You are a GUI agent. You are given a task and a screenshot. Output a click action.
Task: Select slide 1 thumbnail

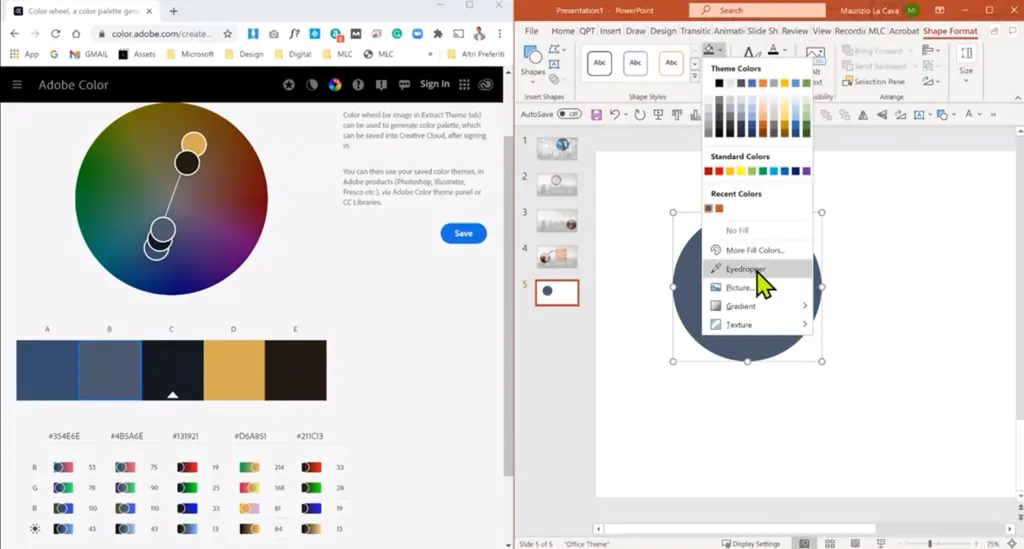(x=557, y=148)
